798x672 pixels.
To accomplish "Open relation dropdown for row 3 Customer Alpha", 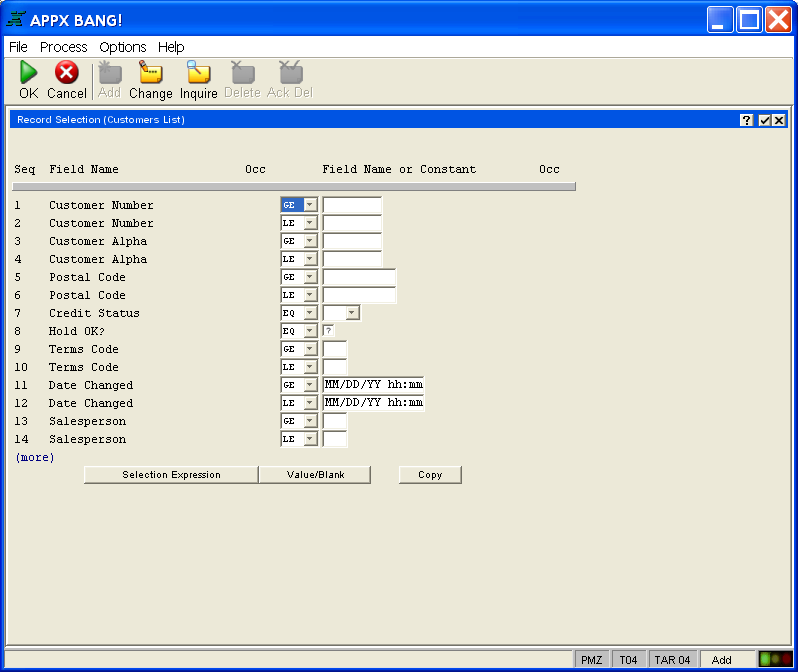I will [x=310, y=241].
